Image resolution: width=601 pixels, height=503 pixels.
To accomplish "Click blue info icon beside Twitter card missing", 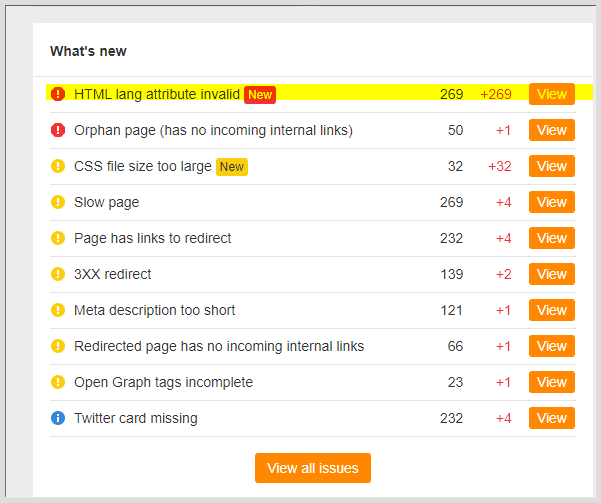I will click(58, 418).
